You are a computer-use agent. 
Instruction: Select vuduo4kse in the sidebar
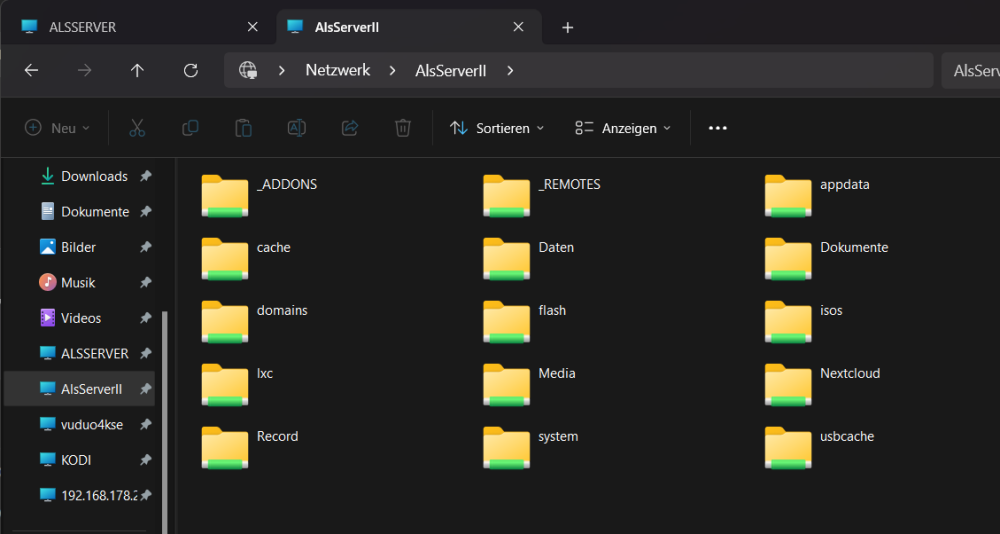point(92,424)
